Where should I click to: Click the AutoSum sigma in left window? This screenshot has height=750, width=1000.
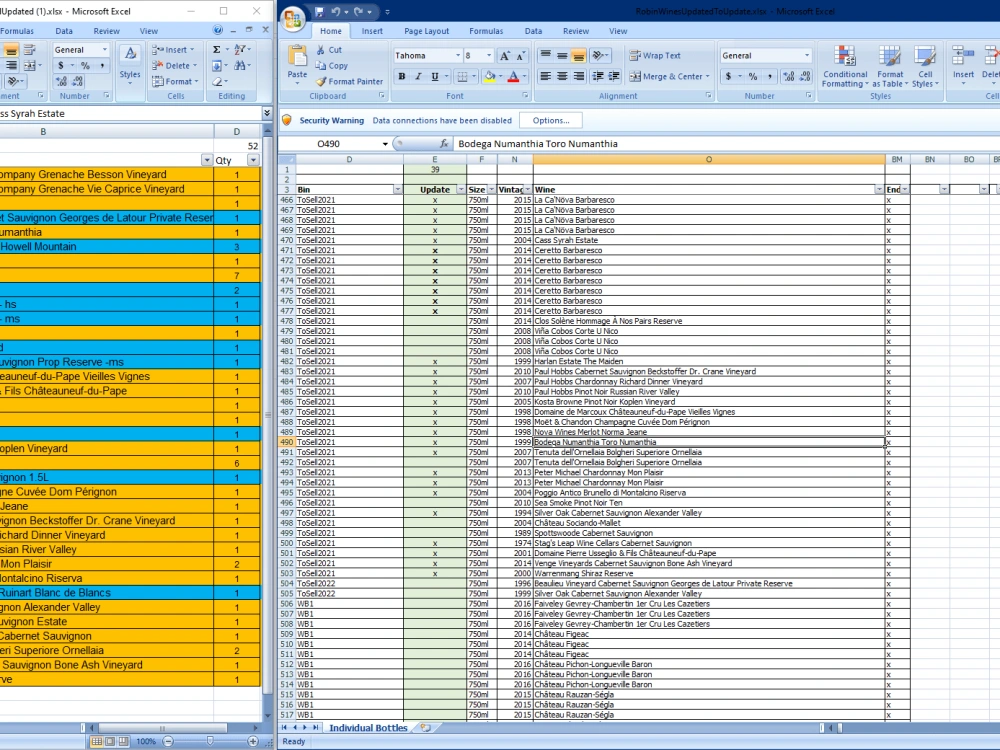point(217,50)
